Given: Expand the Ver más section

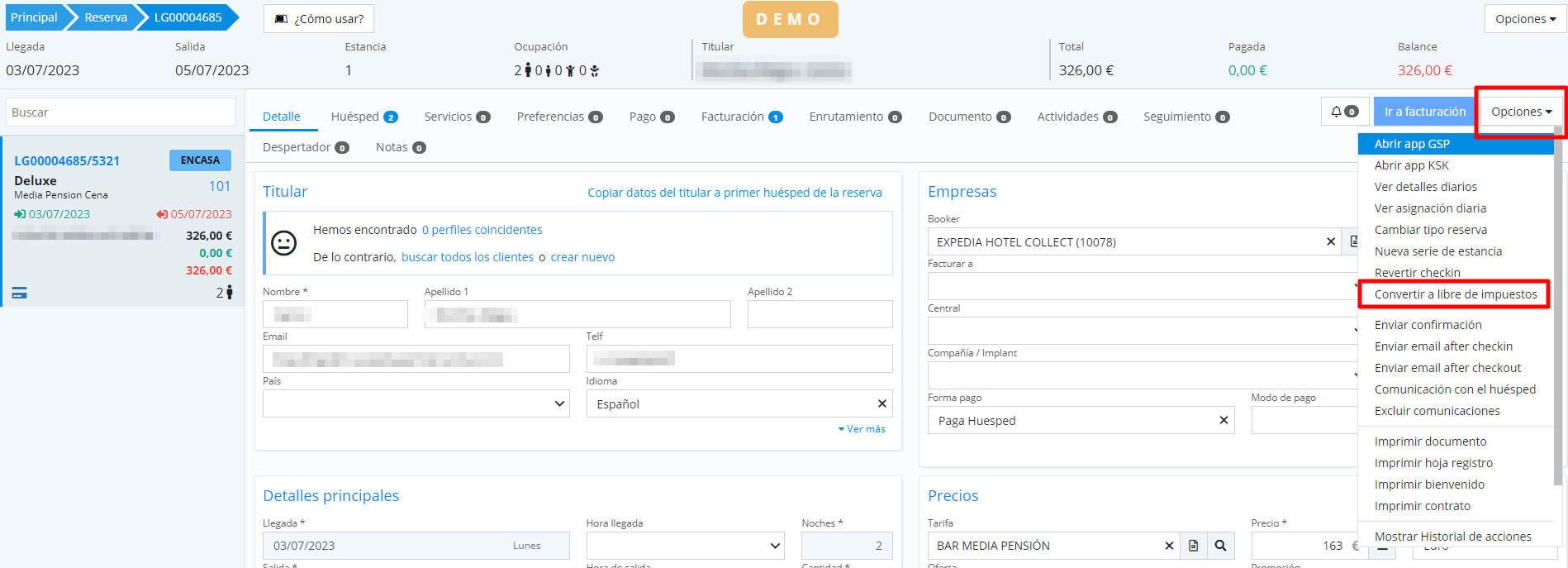Looking at the screenshot, I should [x=862, y=429].
